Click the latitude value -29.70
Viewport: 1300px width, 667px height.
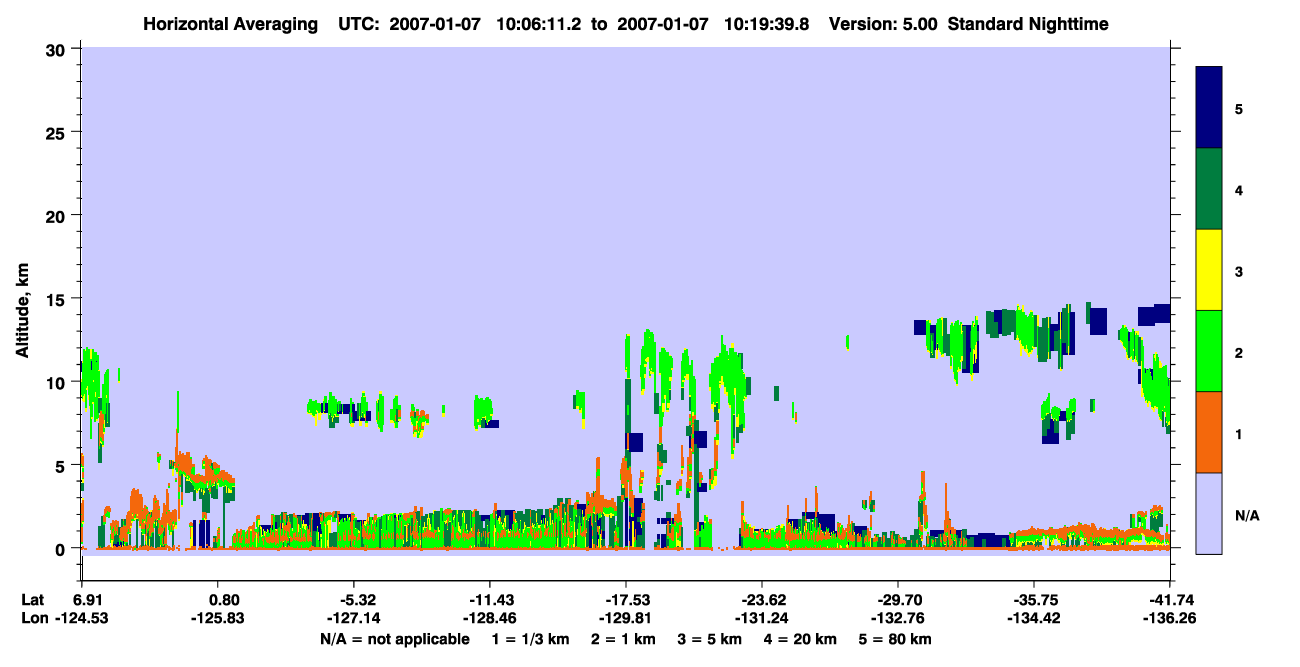pyautogui.click(x=898, y=600)
